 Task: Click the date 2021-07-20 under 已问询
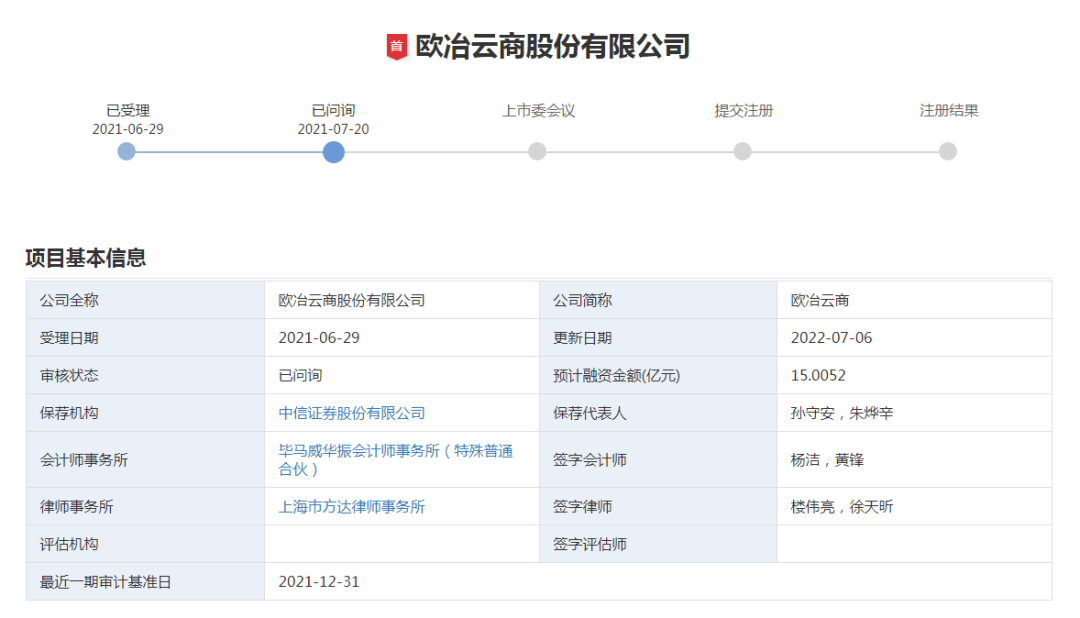tap(333, 130)
